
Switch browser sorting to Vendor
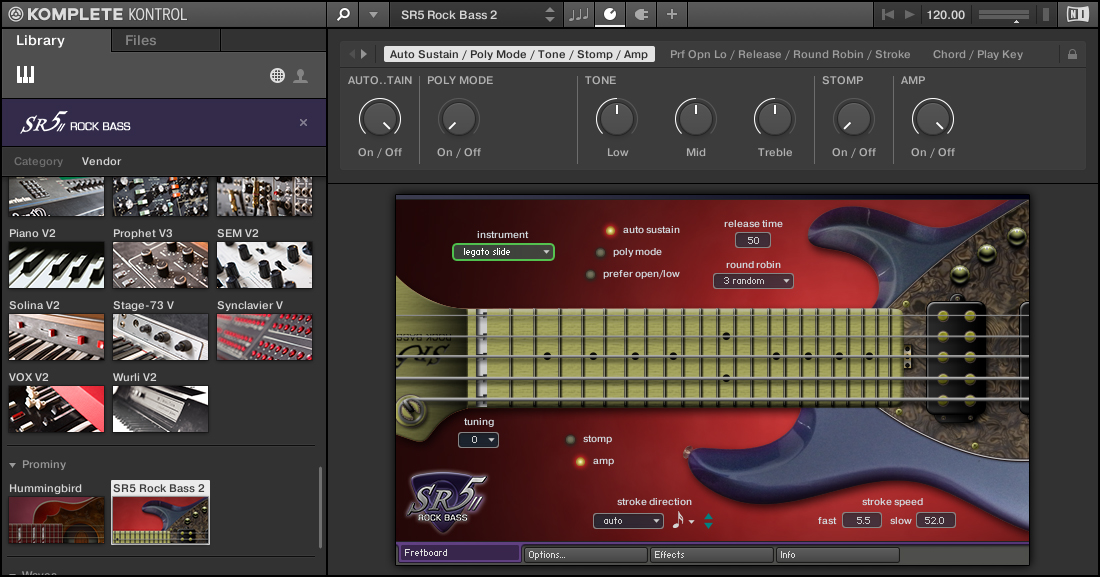pos(101,161)
